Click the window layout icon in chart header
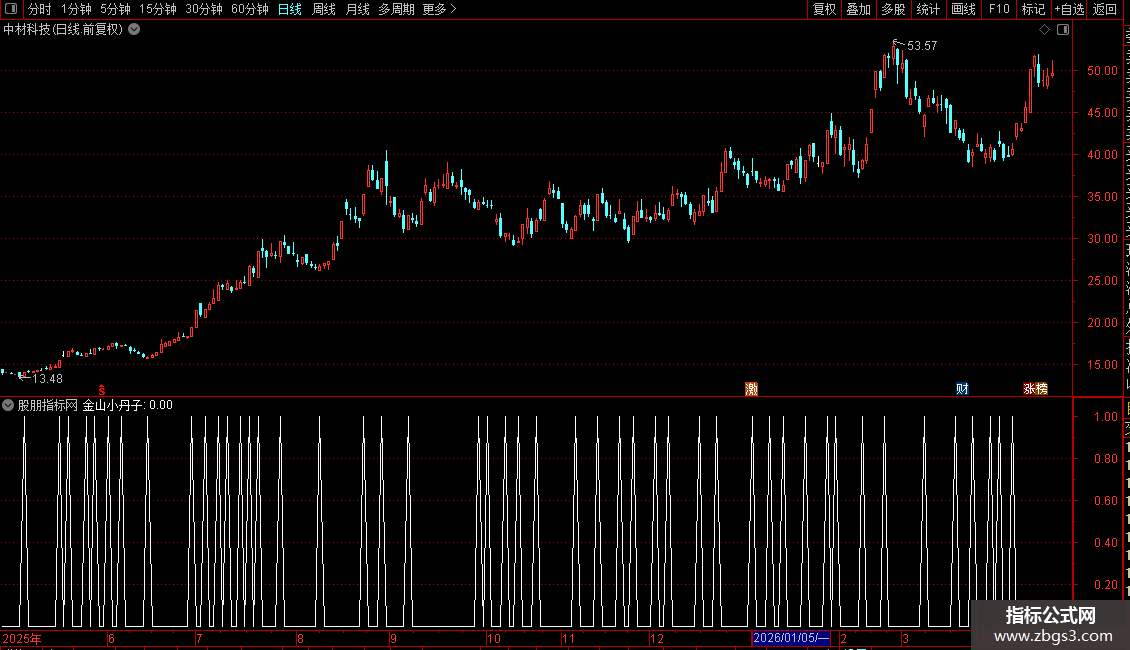1130x650 pixels. pos(1063,30)
